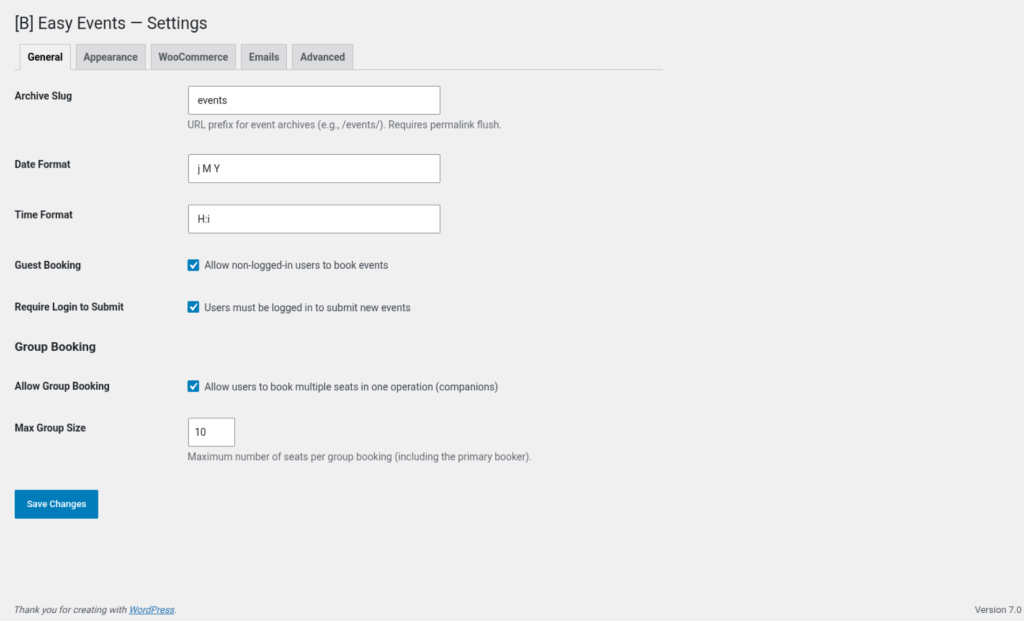Uncheck Require Login to Submit checkbox

(x=193, y=307)
